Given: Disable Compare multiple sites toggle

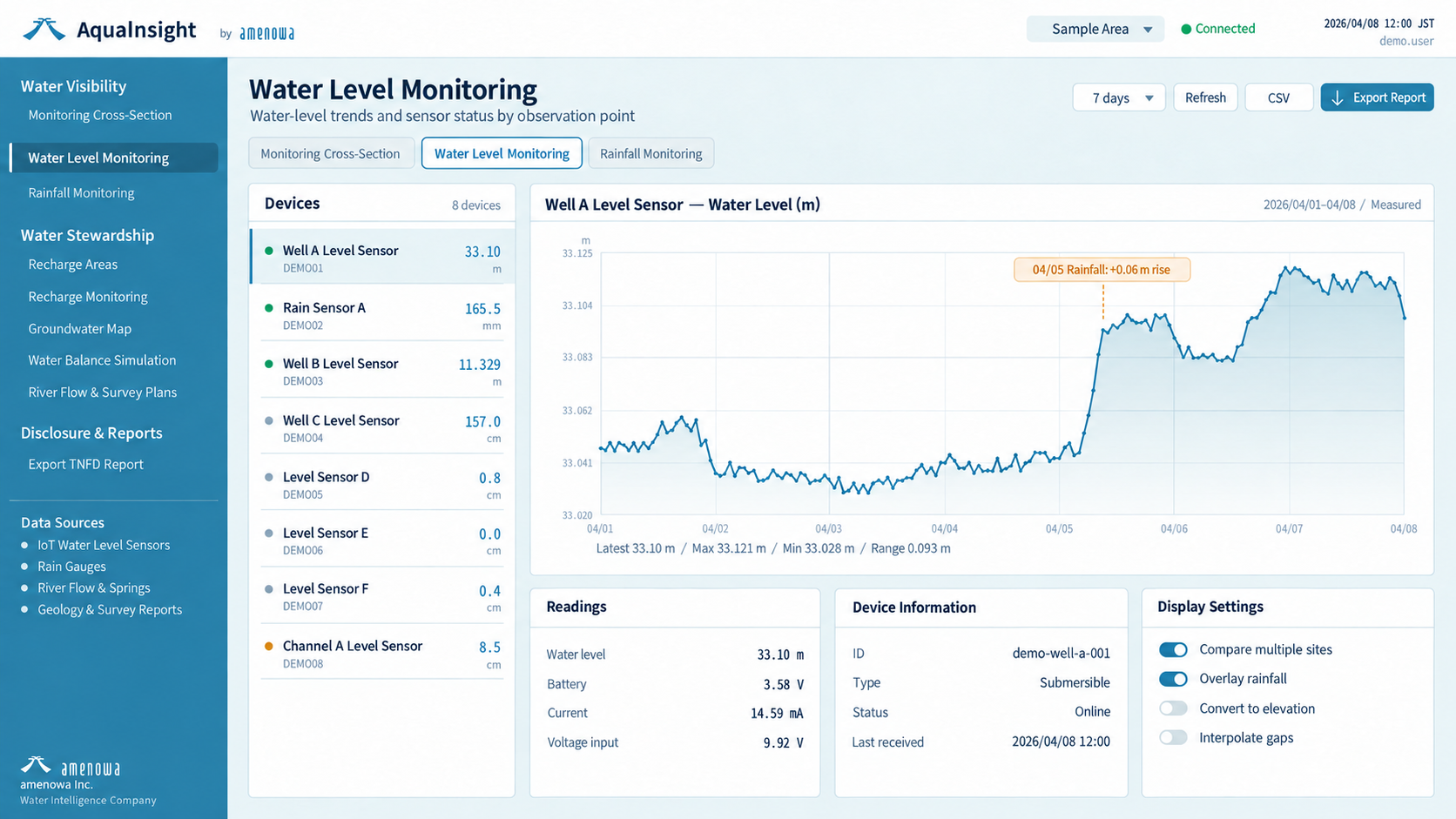Looking at the screenshot, I should tap(1173, 649).
